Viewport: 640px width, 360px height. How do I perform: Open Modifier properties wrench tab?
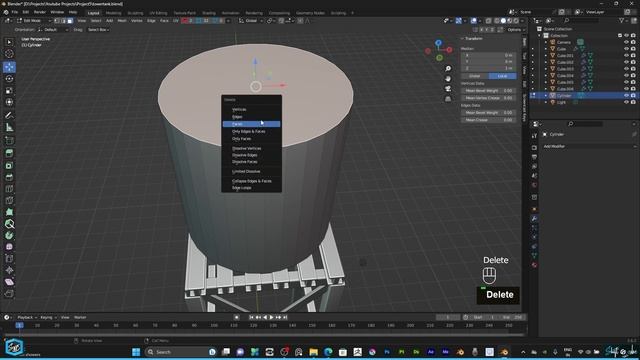point(534,219)
